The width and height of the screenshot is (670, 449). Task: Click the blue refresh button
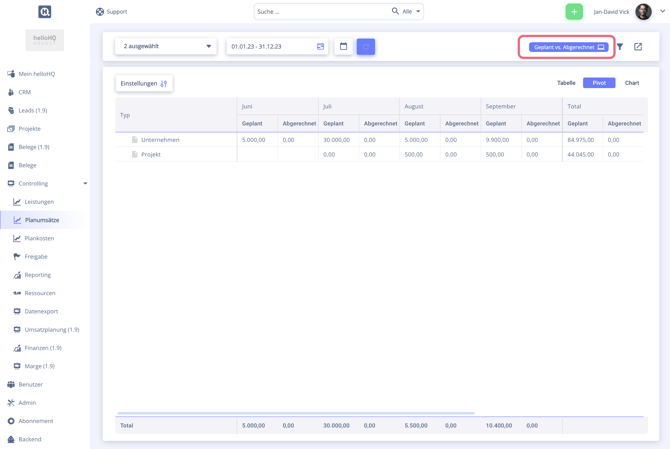click(x=366, y=47)
